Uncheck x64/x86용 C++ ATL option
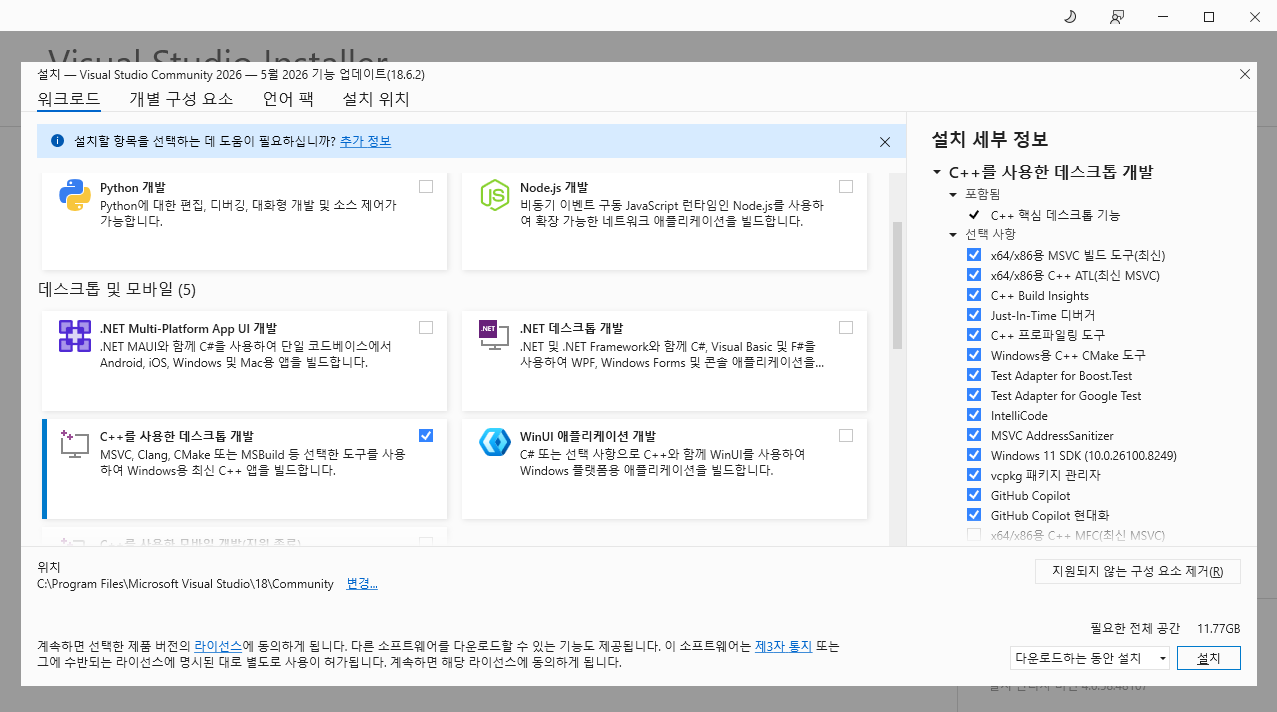Image resolution: width=1277 pixels, height=712 pixels. point(974,275)
